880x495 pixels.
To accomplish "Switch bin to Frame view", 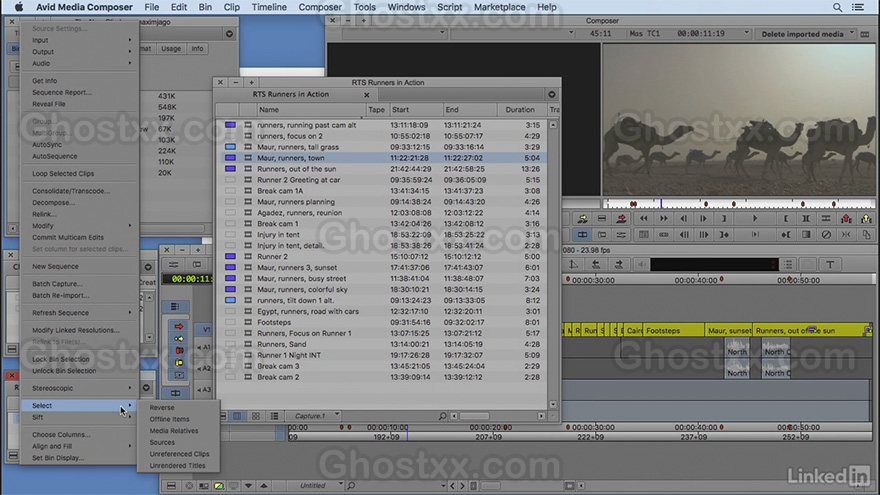I will 256,416.
